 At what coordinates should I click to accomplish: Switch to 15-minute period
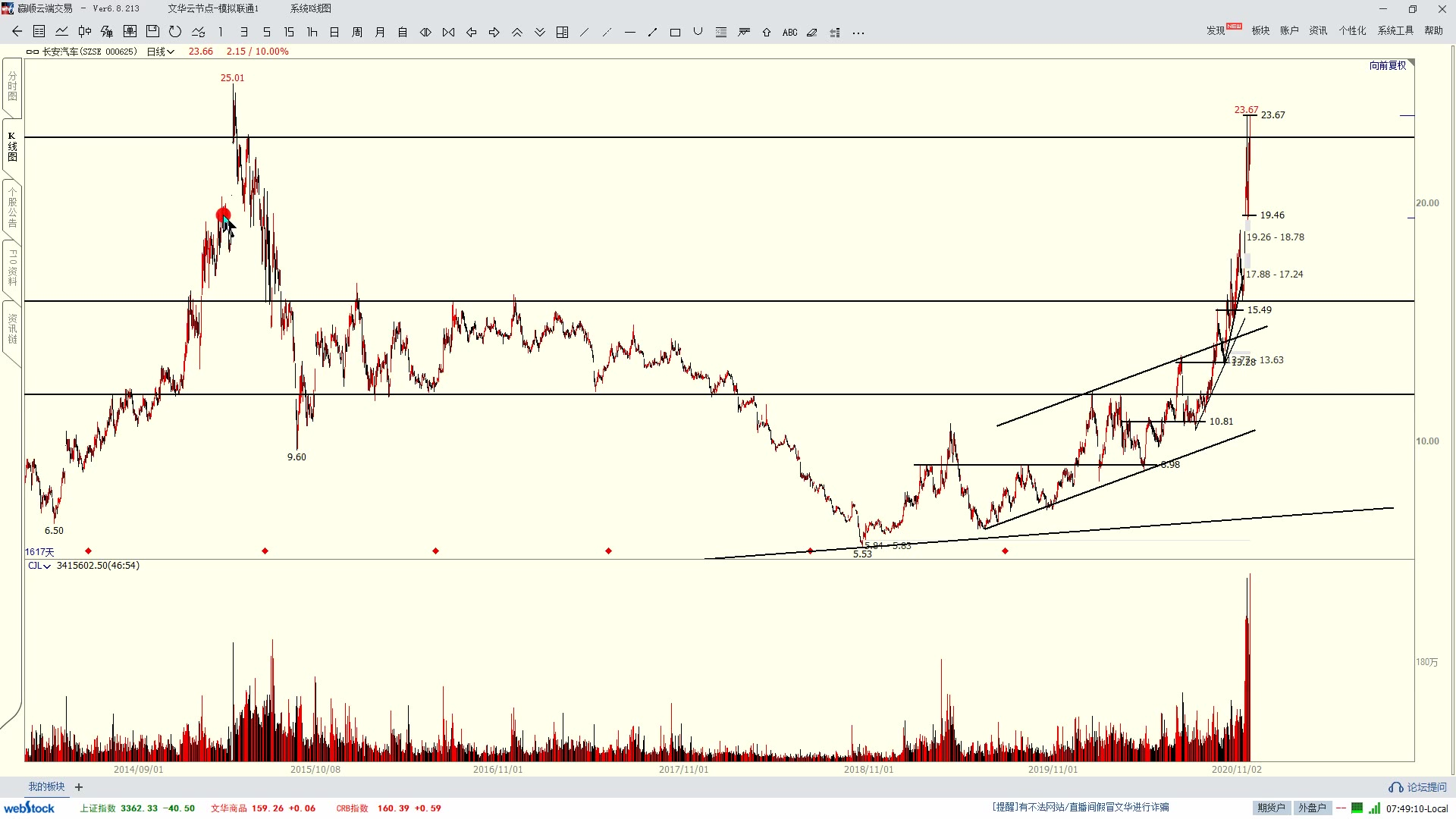pos(289,32)
